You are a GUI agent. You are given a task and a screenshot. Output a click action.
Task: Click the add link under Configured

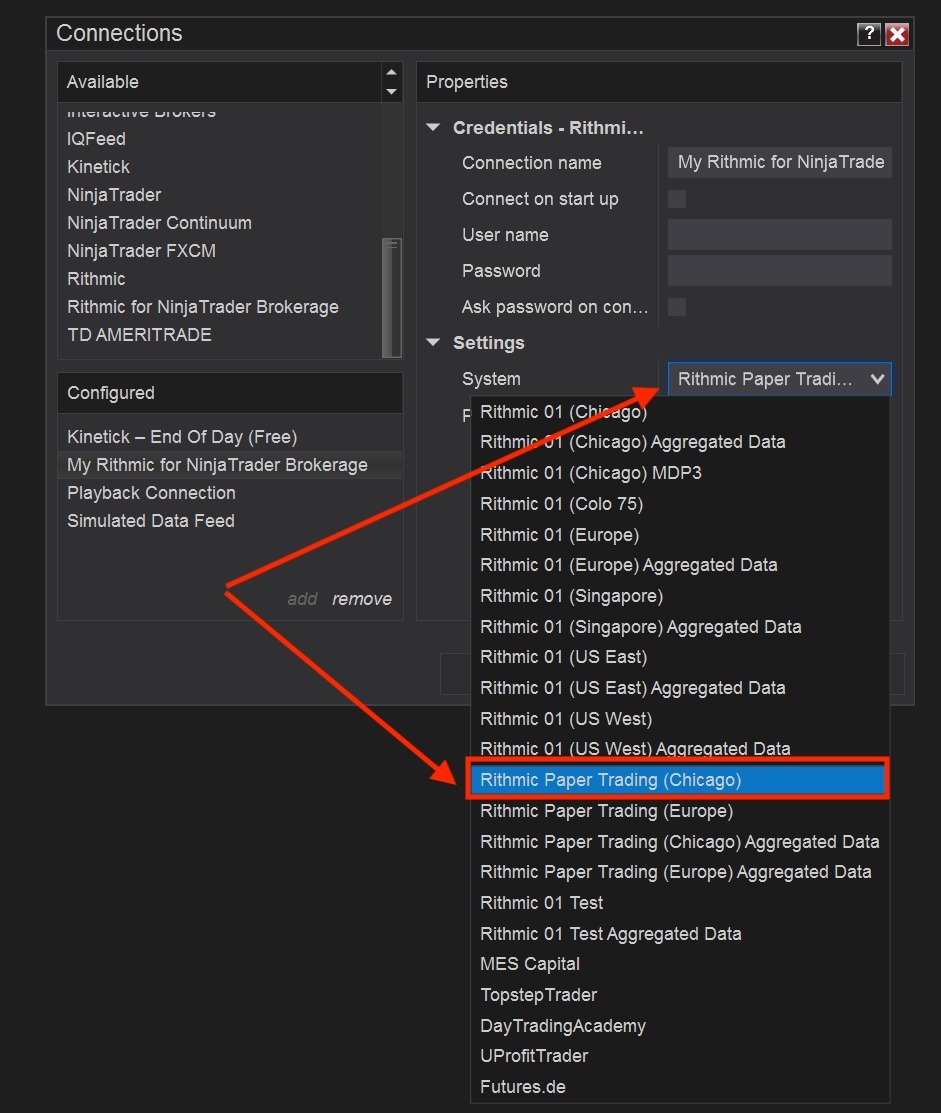pyautogui.click(x=302, y=599)
